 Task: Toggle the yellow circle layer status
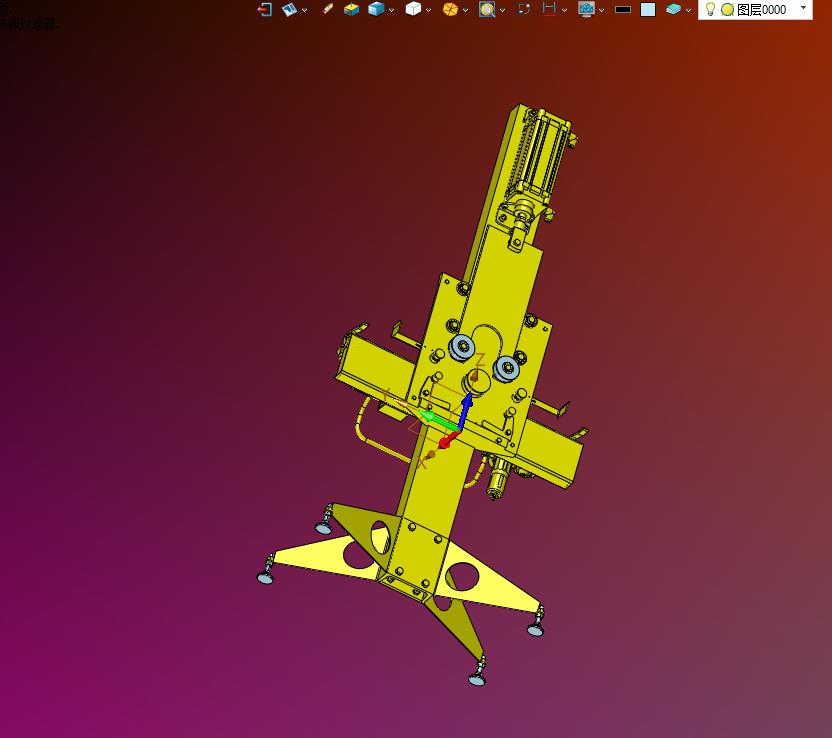pyautogui.click(x=727, y=9)
